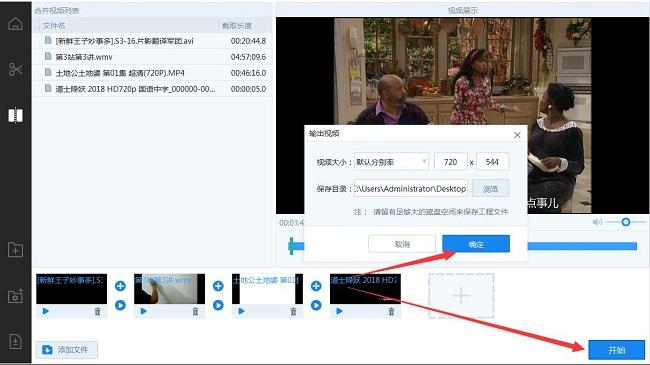Delete the 第3站第3讲.wmv clip

coord(195,311)
